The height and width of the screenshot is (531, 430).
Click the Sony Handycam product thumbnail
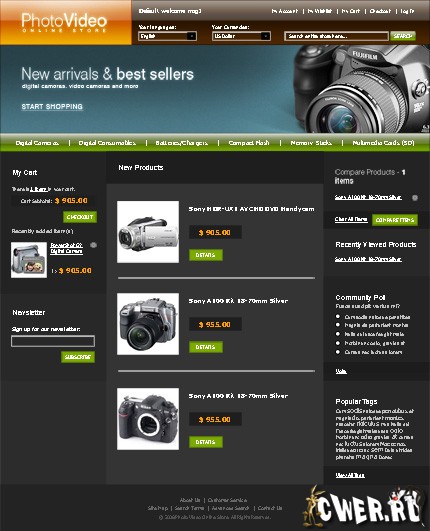tap(148, 232)
